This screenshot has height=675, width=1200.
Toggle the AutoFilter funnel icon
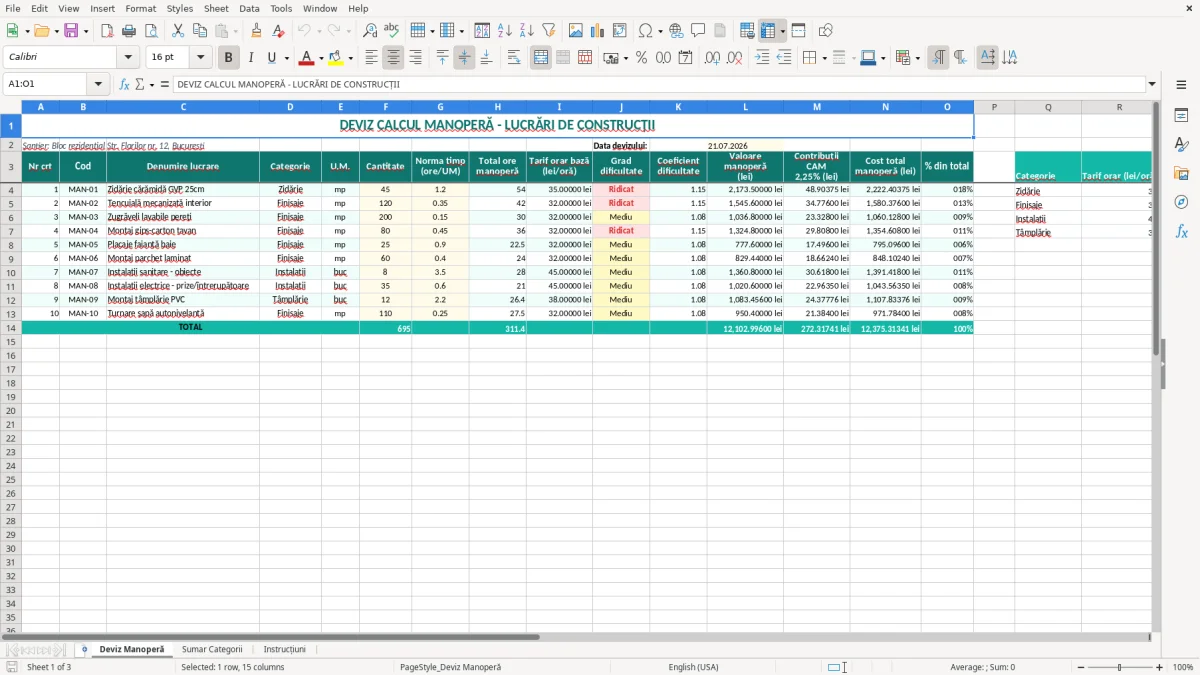tap(549, 31)
